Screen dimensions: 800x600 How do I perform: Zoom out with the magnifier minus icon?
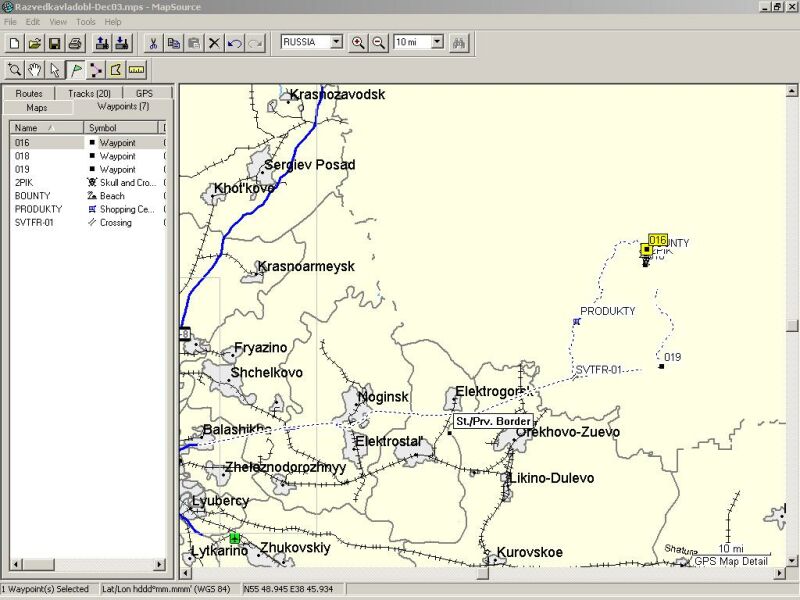pyautogui.click(x=379, y=43)
